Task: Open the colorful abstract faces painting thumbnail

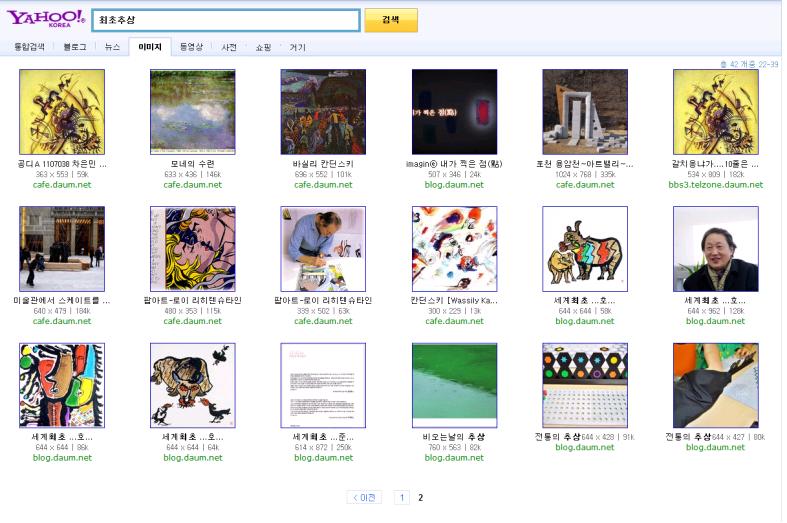Action: click(62, 385)
